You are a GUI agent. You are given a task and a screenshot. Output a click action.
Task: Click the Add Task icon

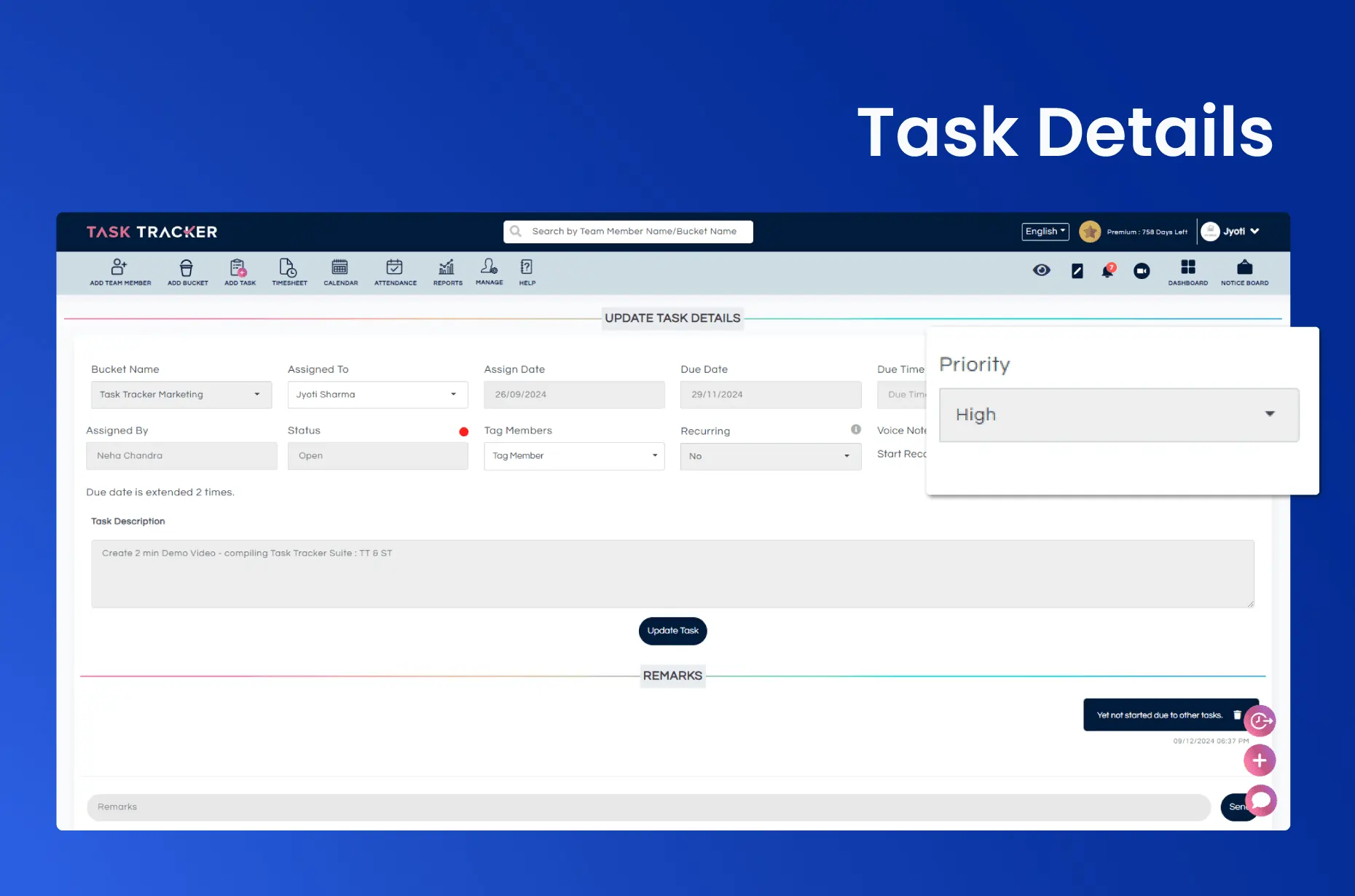pos(239,268)
